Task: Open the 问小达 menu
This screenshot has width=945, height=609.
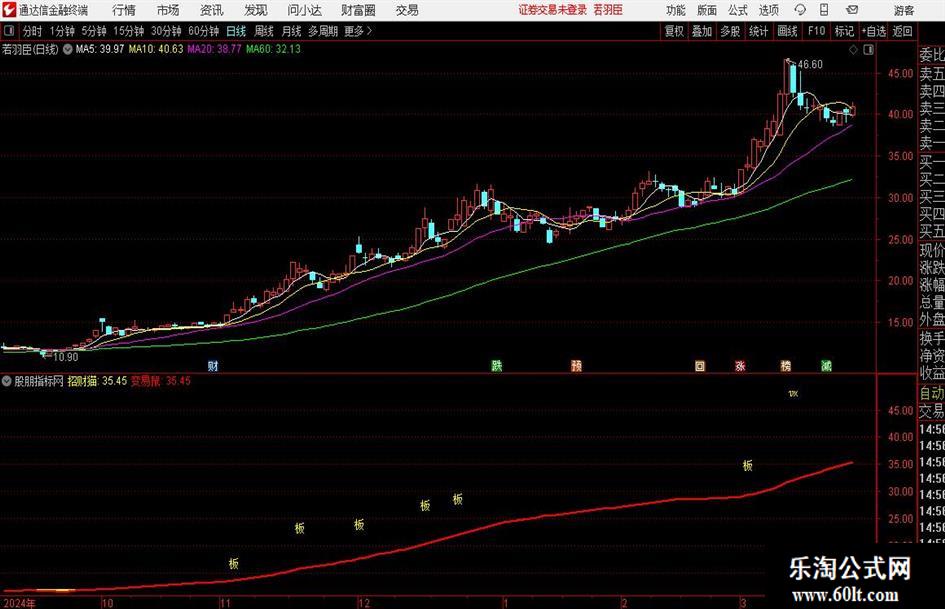Action: click(x=304, y=10)
